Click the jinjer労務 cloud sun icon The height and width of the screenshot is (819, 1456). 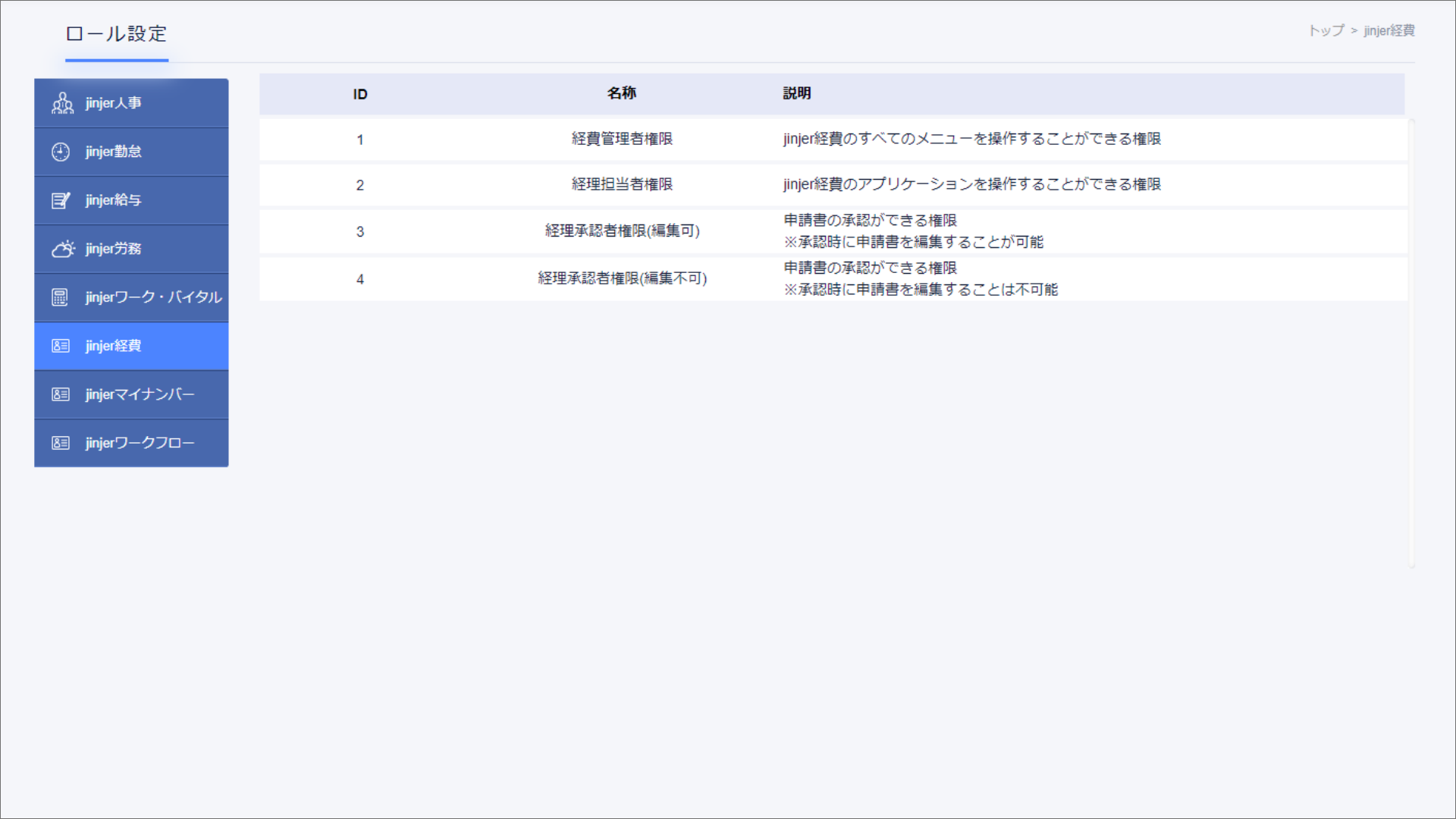pos(63,249)
